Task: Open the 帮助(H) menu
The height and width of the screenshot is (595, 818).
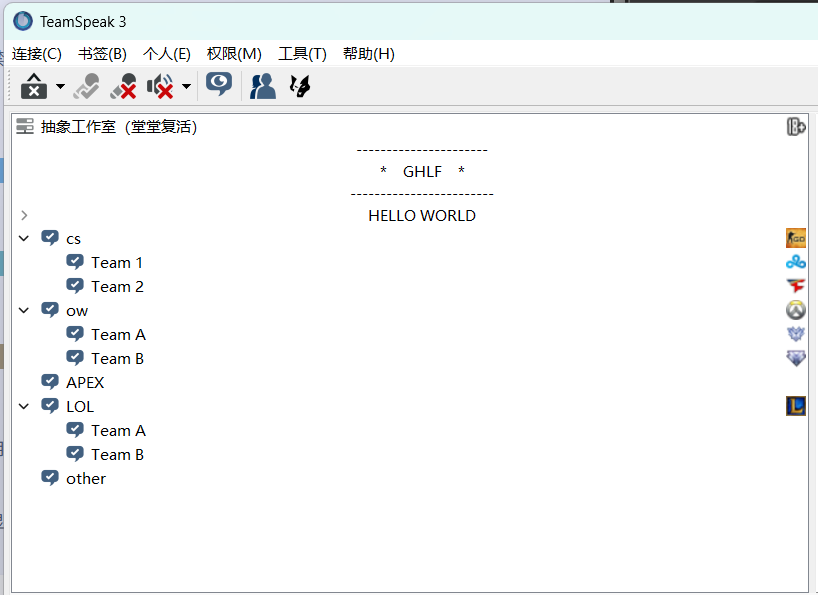Action: coord(369,54)
